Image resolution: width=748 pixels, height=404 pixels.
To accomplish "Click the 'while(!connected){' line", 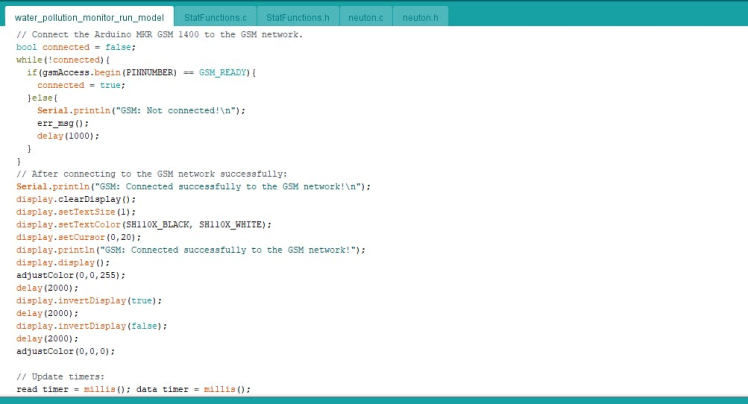I will [x=63, y=60].
